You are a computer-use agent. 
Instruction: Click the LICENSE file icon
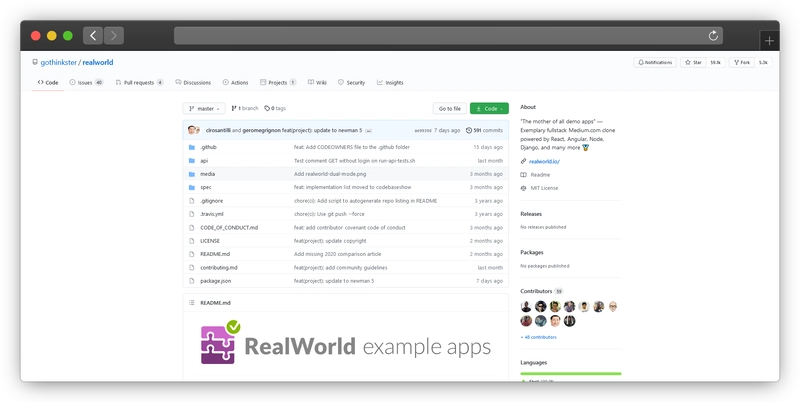pyautogui.click(x=192, y=241)
